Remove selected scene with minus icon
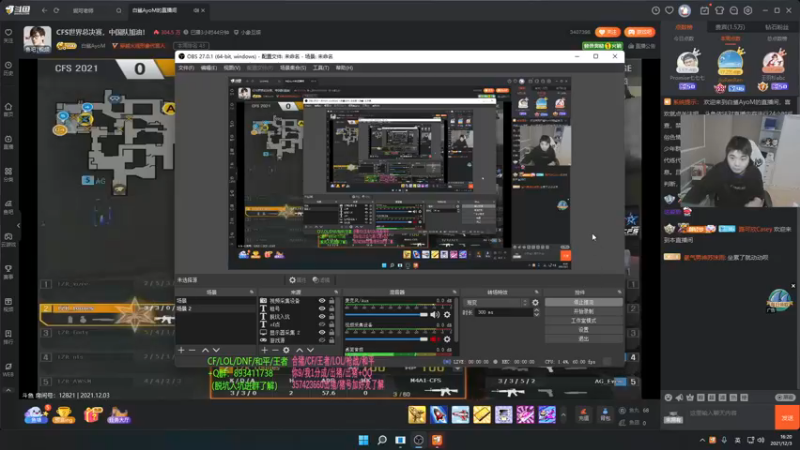The width and height of the screenshot is (800, 450). tap(192, 350)
